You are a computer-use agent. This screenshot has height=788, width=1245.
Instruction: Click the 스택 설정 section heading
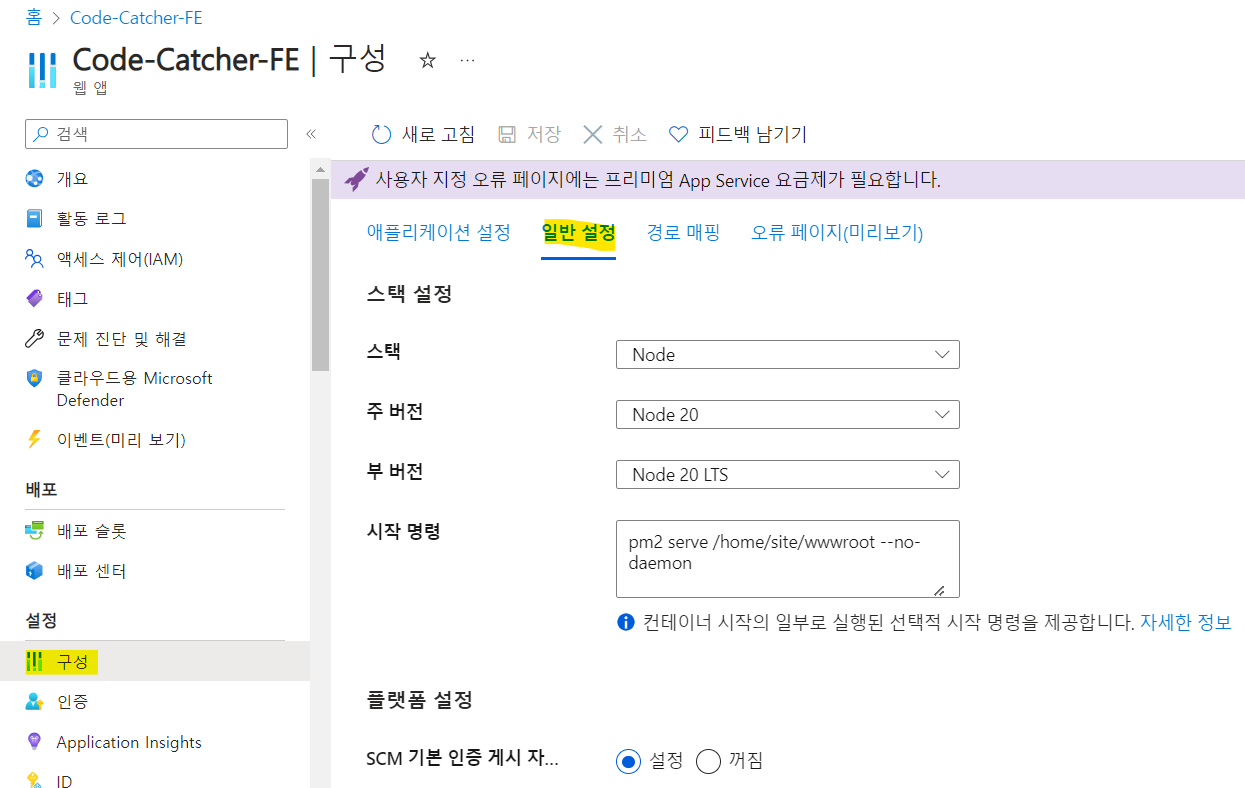click(x=409, y=295)
